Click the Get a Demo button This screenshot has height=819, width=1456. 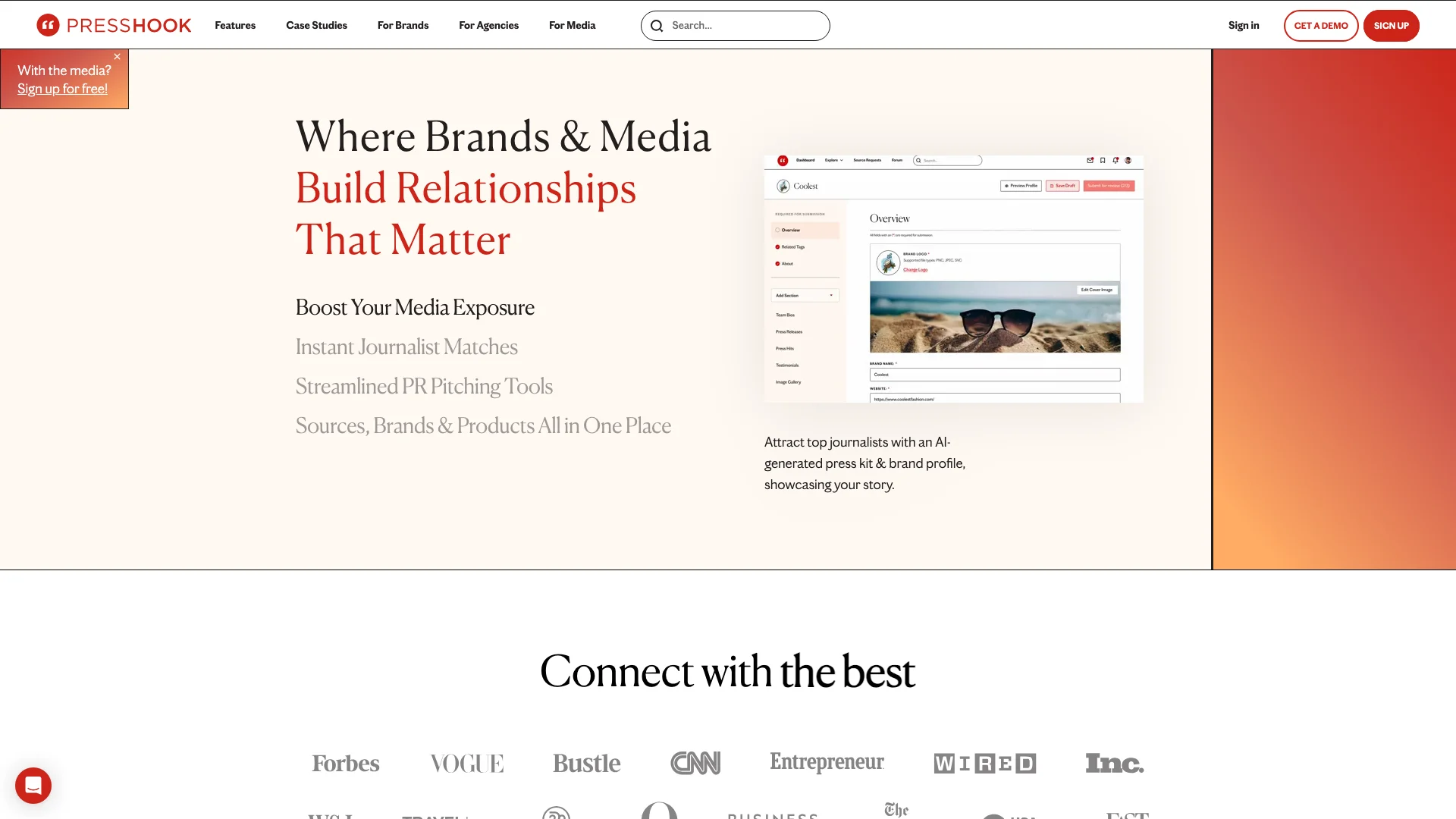[1321, 26]
